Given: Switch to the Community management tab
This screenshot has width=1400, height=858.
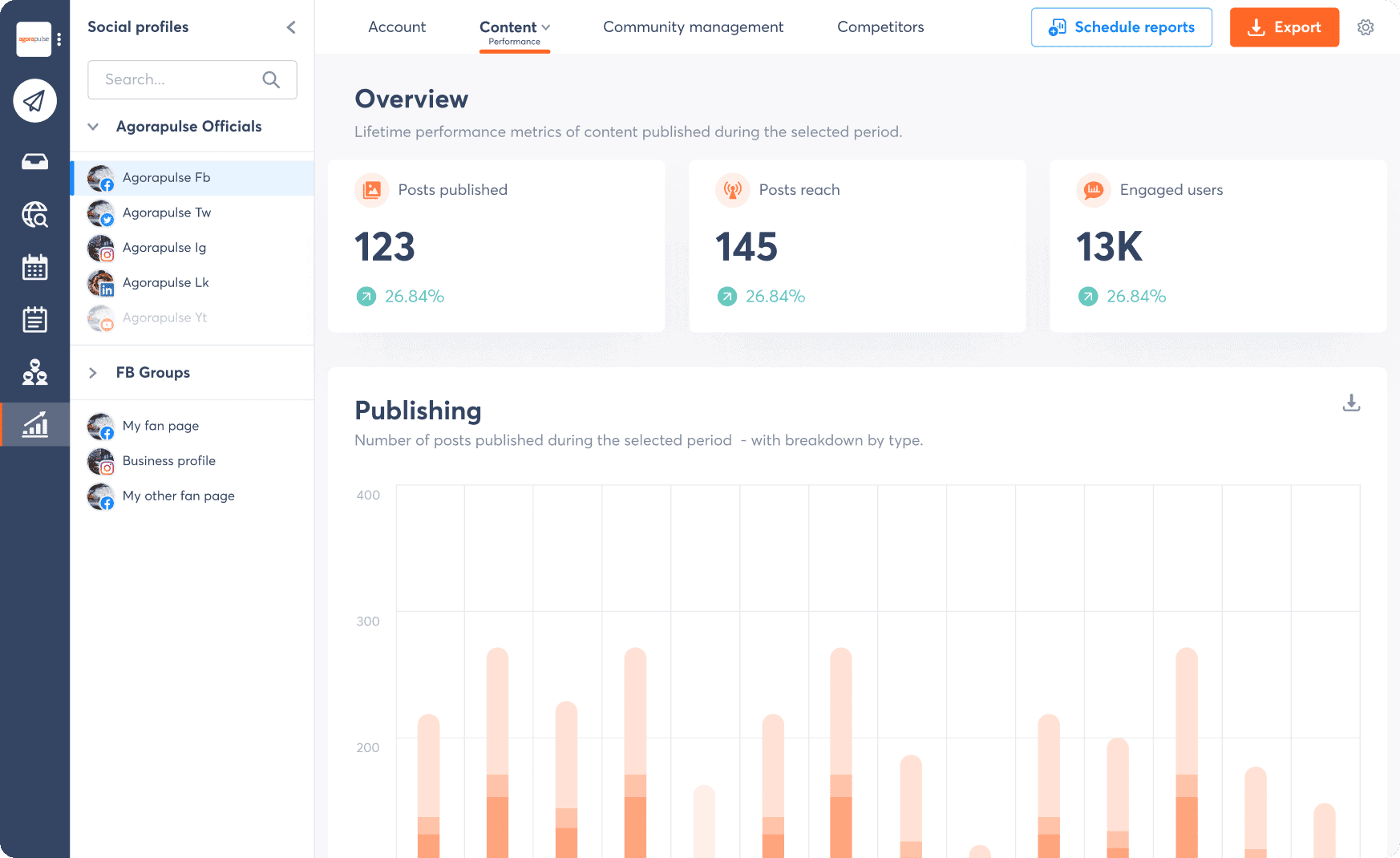Looking at the screenshot, I should pyautogui.click(x=693, y=27).
